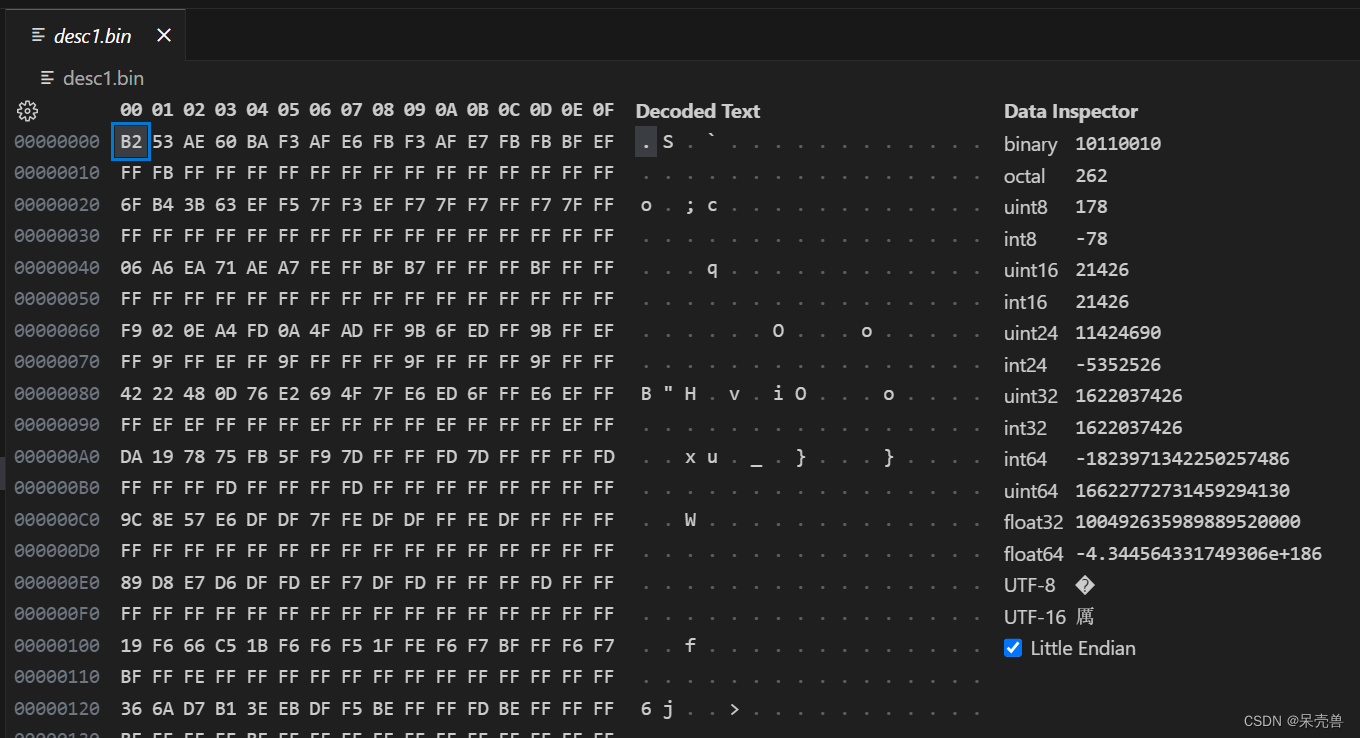The height and width of the screenshot is (738, 1360).
Task: Click the uint16 value 21426
Action: pos(1102,270)
